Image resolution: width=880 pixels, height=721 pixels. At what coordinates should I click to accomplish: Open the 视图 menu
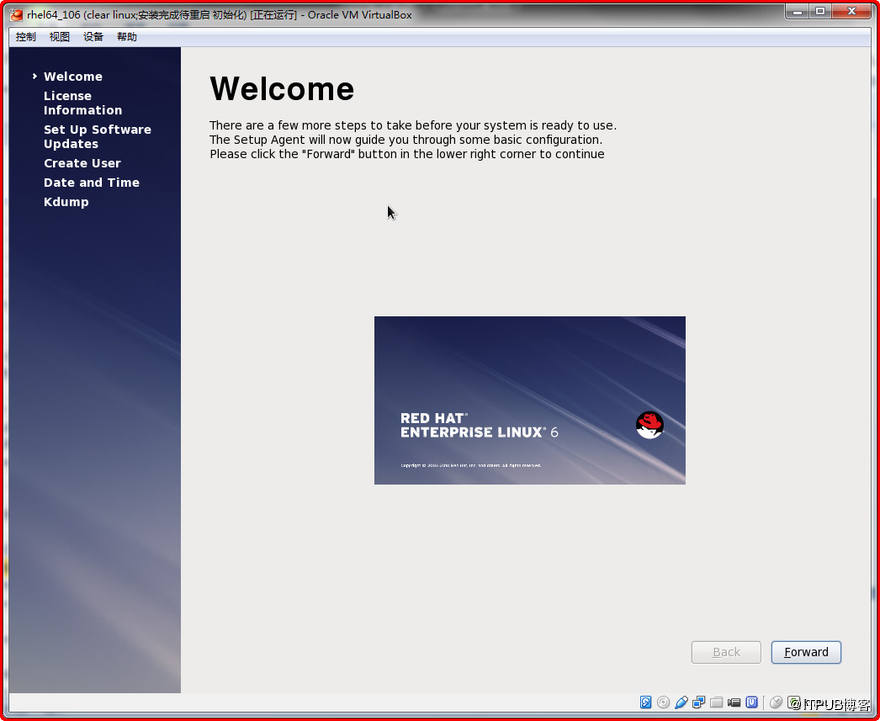[59, 37]
